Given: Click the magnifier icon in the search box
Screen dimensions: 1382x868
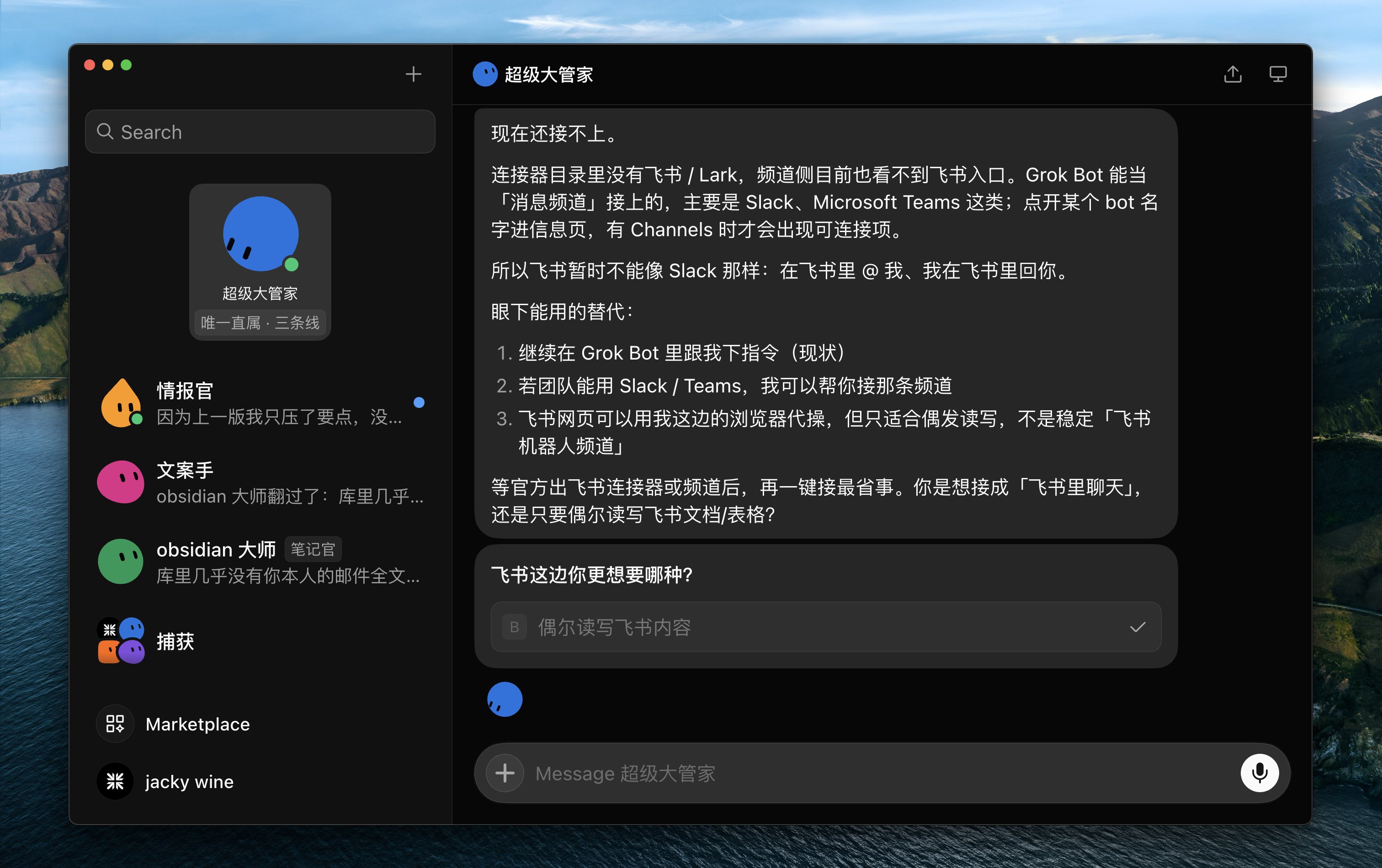Looking at the screenshot, I should 105,132.
